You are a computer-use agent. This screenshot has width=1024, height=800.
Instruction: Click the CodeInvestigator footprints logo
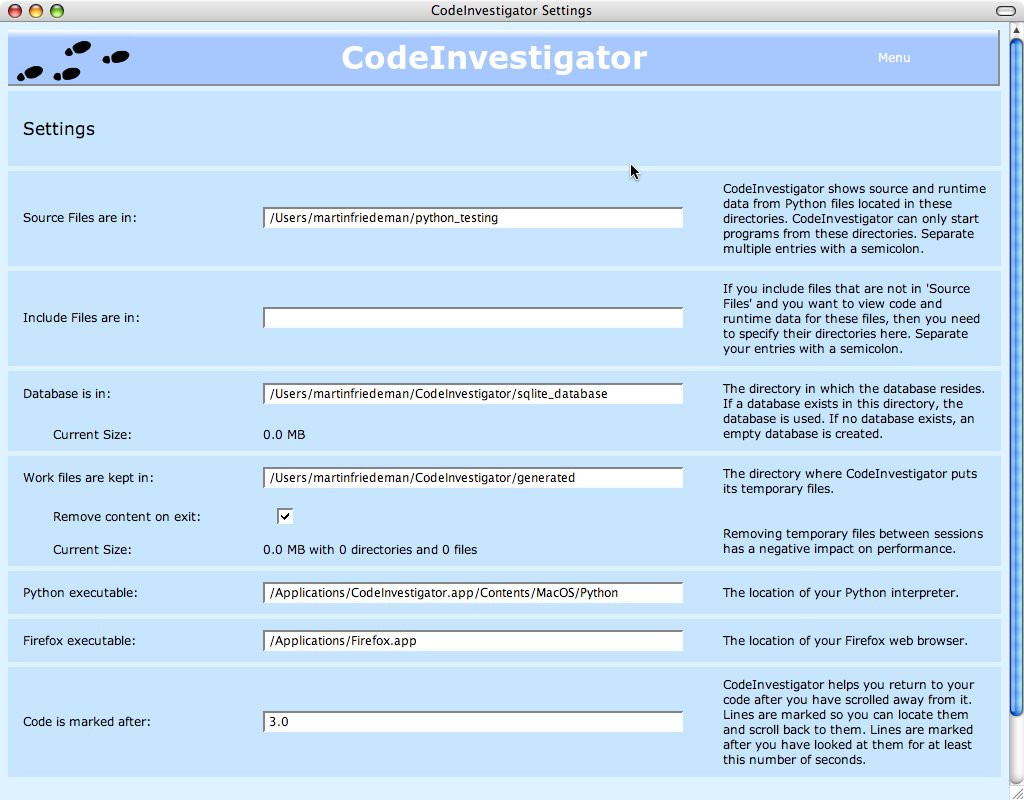[73, 61]
